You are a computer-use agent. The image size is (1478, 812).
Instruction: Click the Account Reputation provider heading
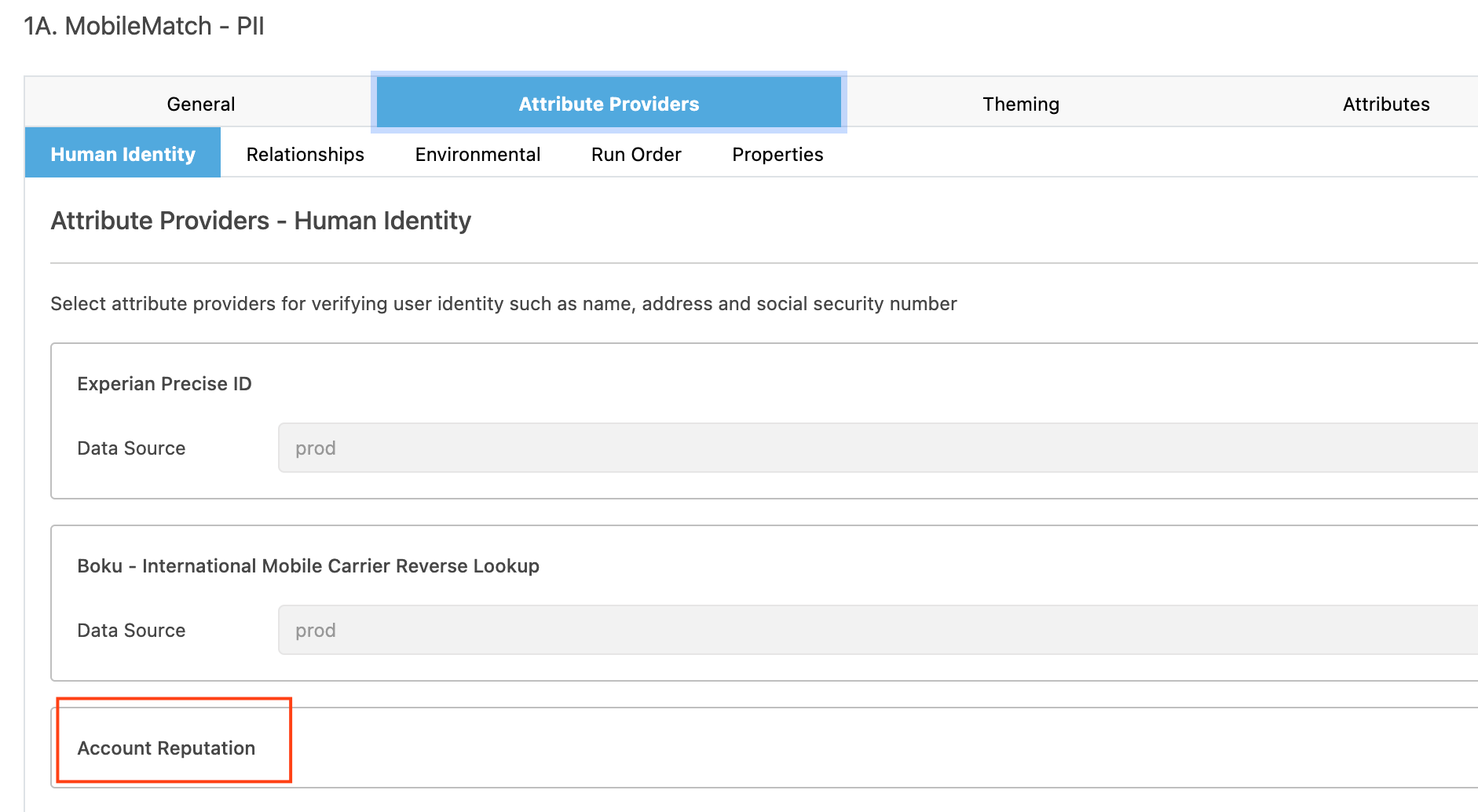166,748
